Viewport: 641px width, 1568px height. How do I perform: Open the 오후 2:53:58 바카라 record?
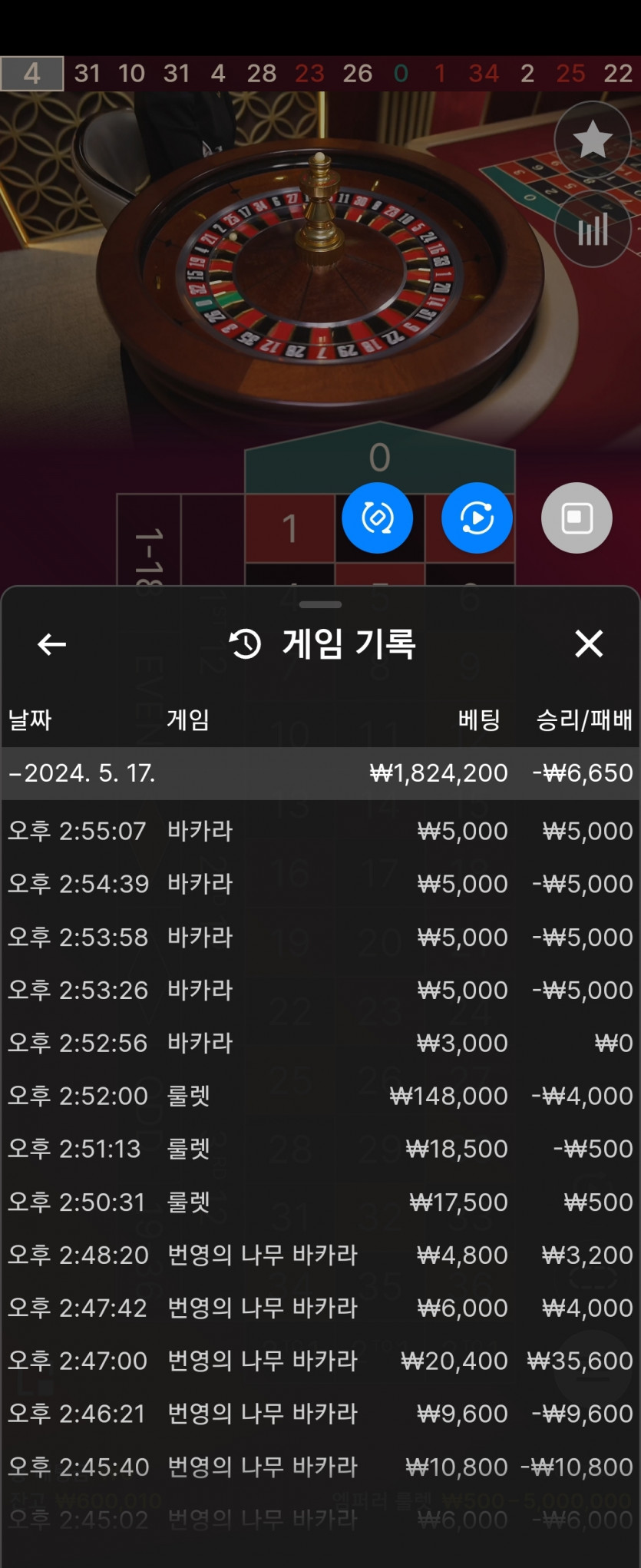point(320,937)
